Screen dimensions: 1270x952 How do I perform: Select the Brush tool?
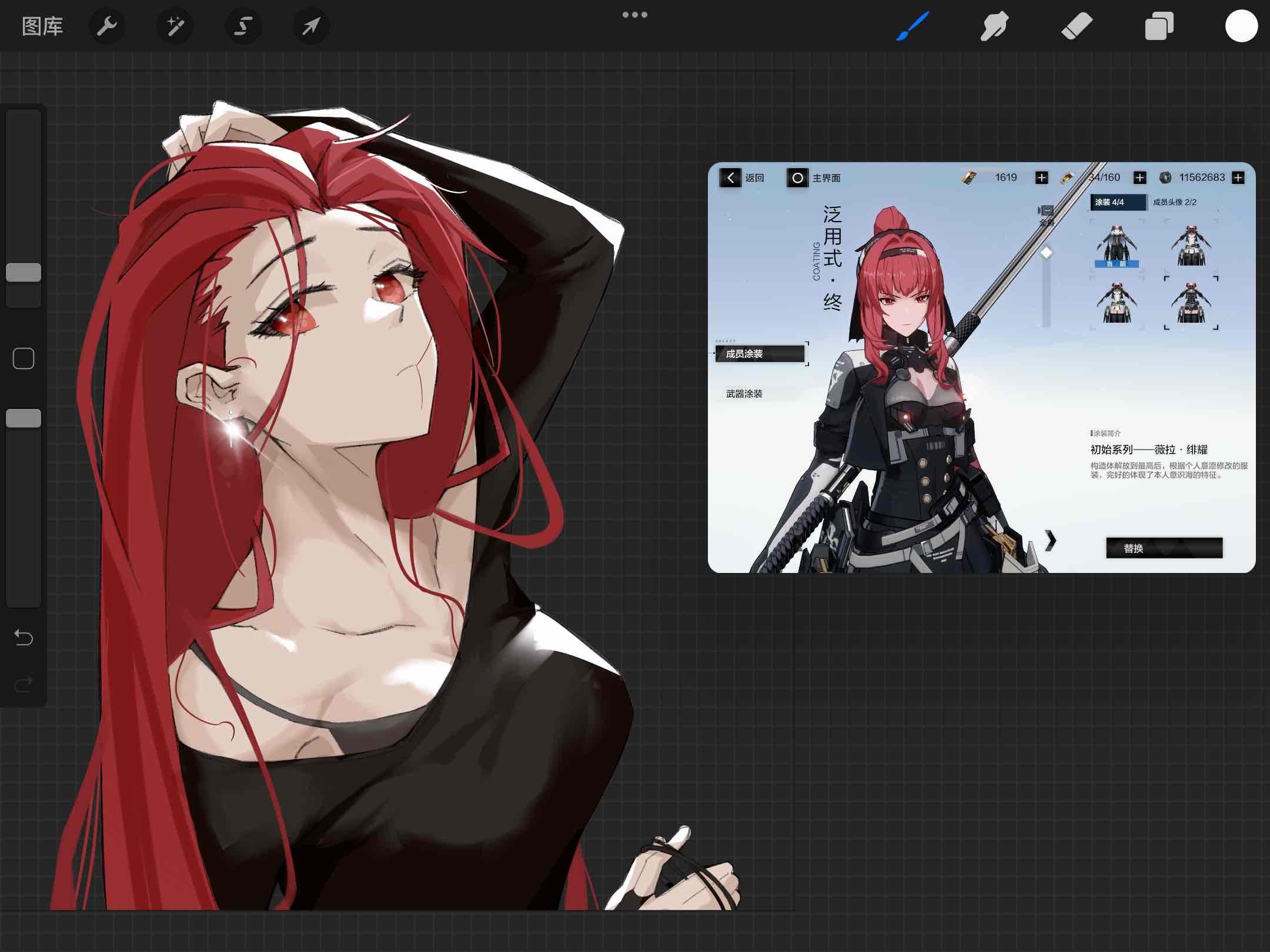(913, 26)
